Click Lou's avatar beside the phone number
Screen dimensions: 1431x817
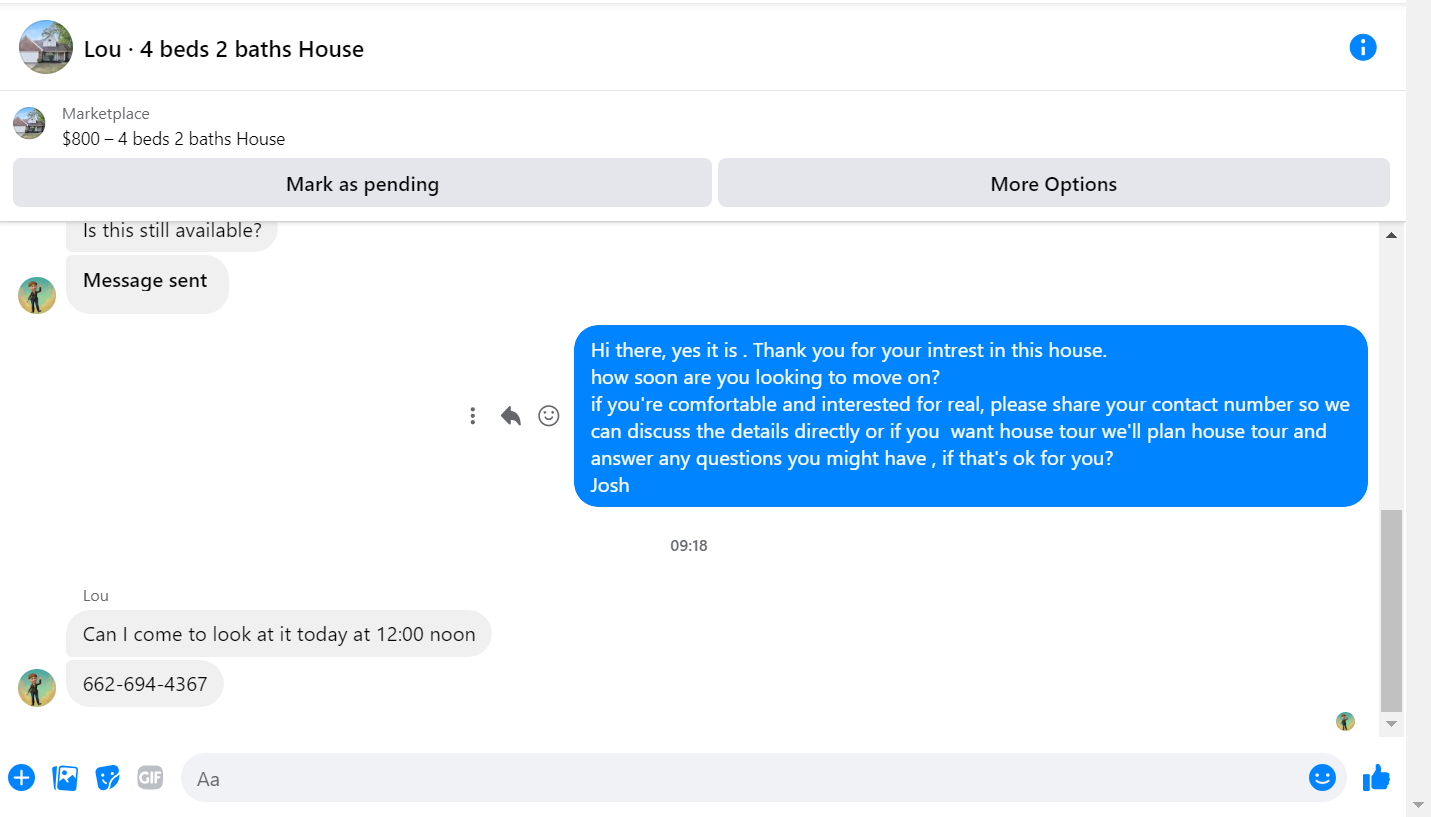click(37, 688)
